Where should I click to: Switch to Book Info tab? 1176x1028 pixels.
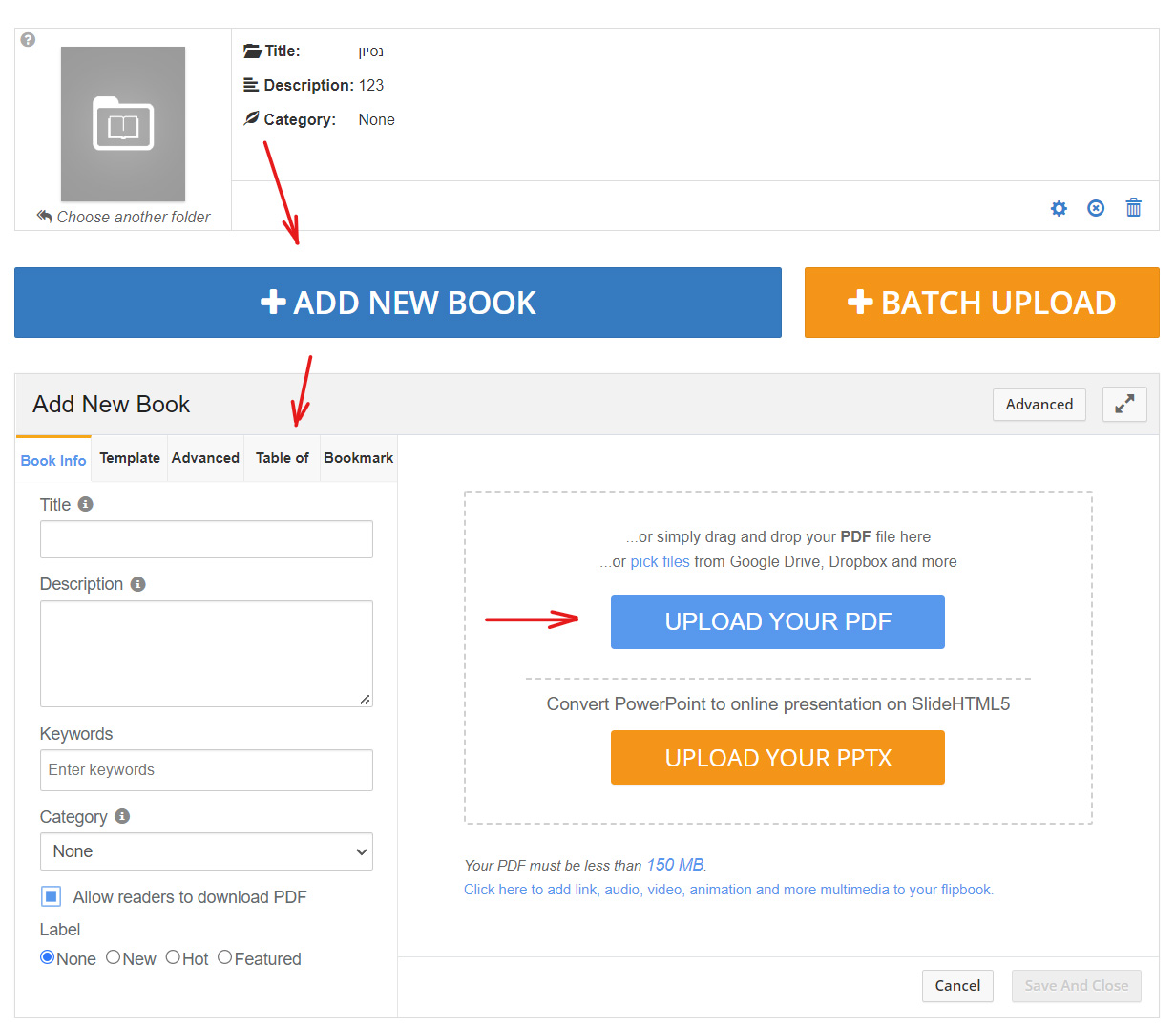[x=53, y=460]
